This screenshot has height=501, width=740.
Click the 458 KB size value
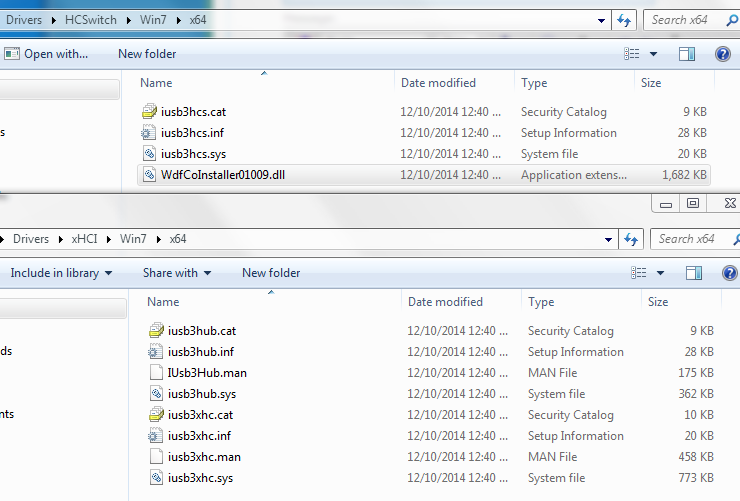click(696, 457)
